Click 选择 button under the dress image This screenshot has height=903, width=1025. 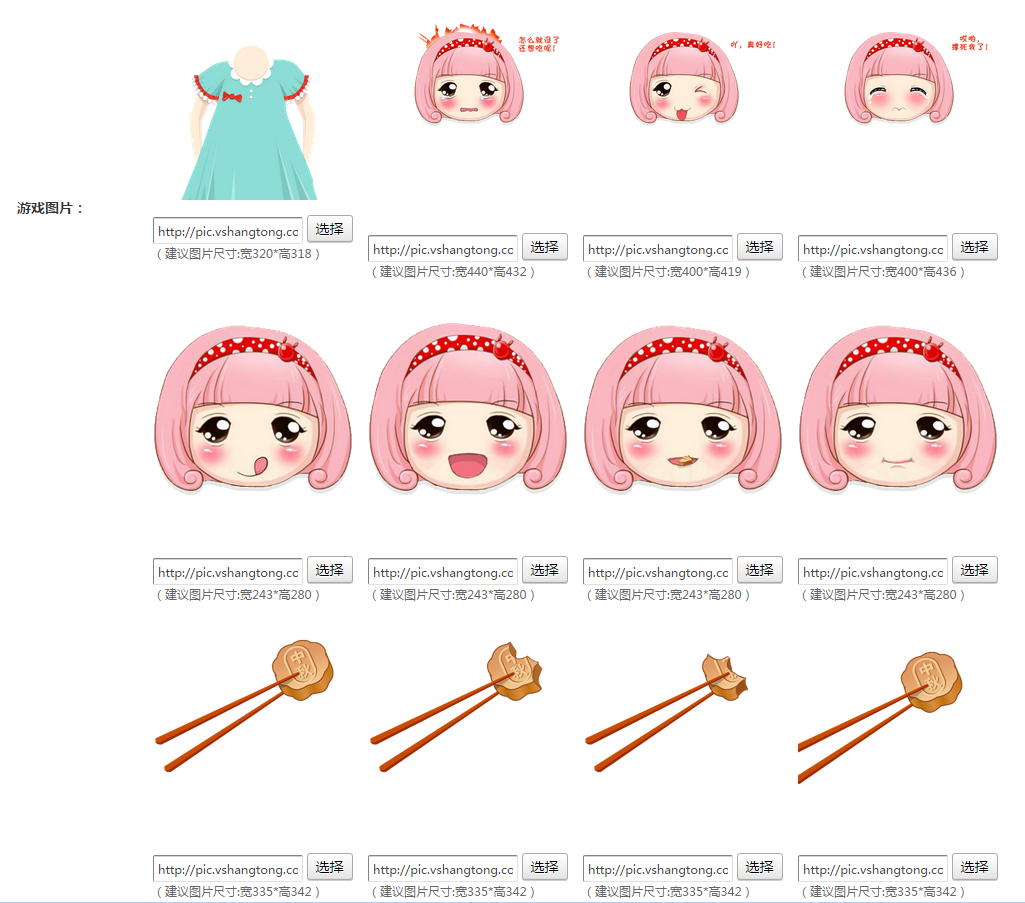pos(330,229)
